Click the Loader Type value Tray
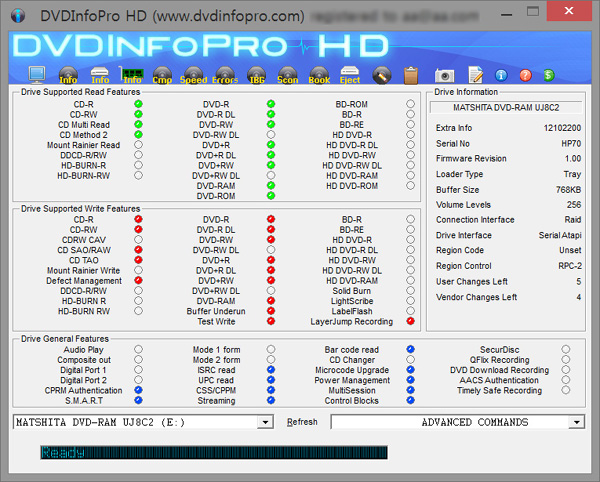The width and height of the screenshot is (600, 482). point(572,174)
